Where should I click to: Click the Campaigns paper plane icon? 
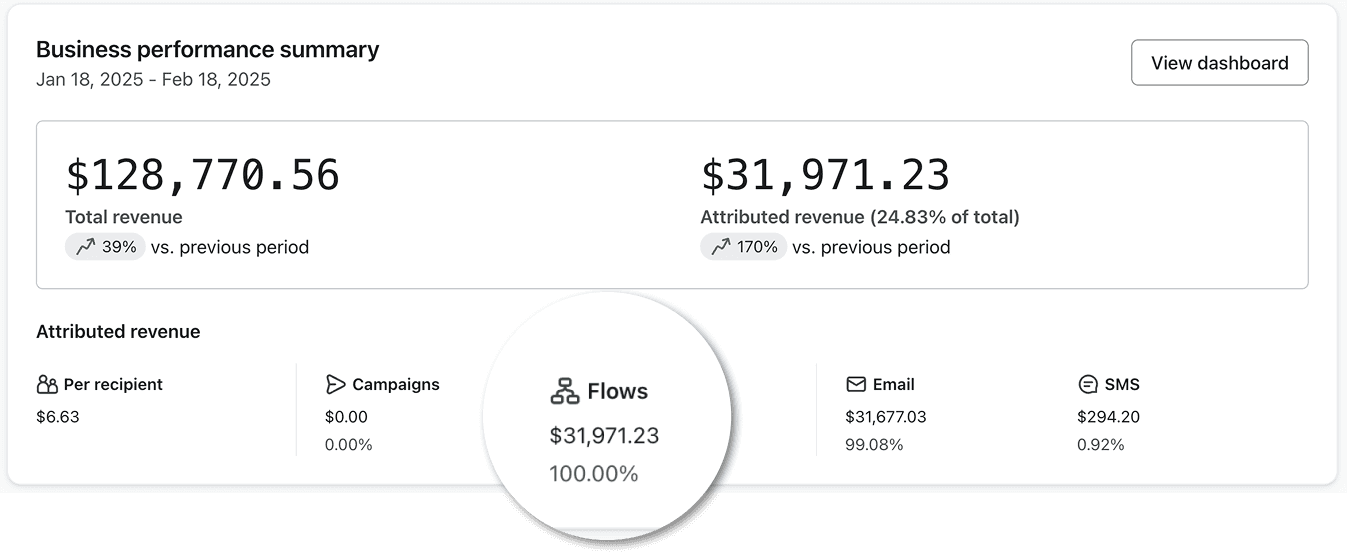click(x=335, y=384)
